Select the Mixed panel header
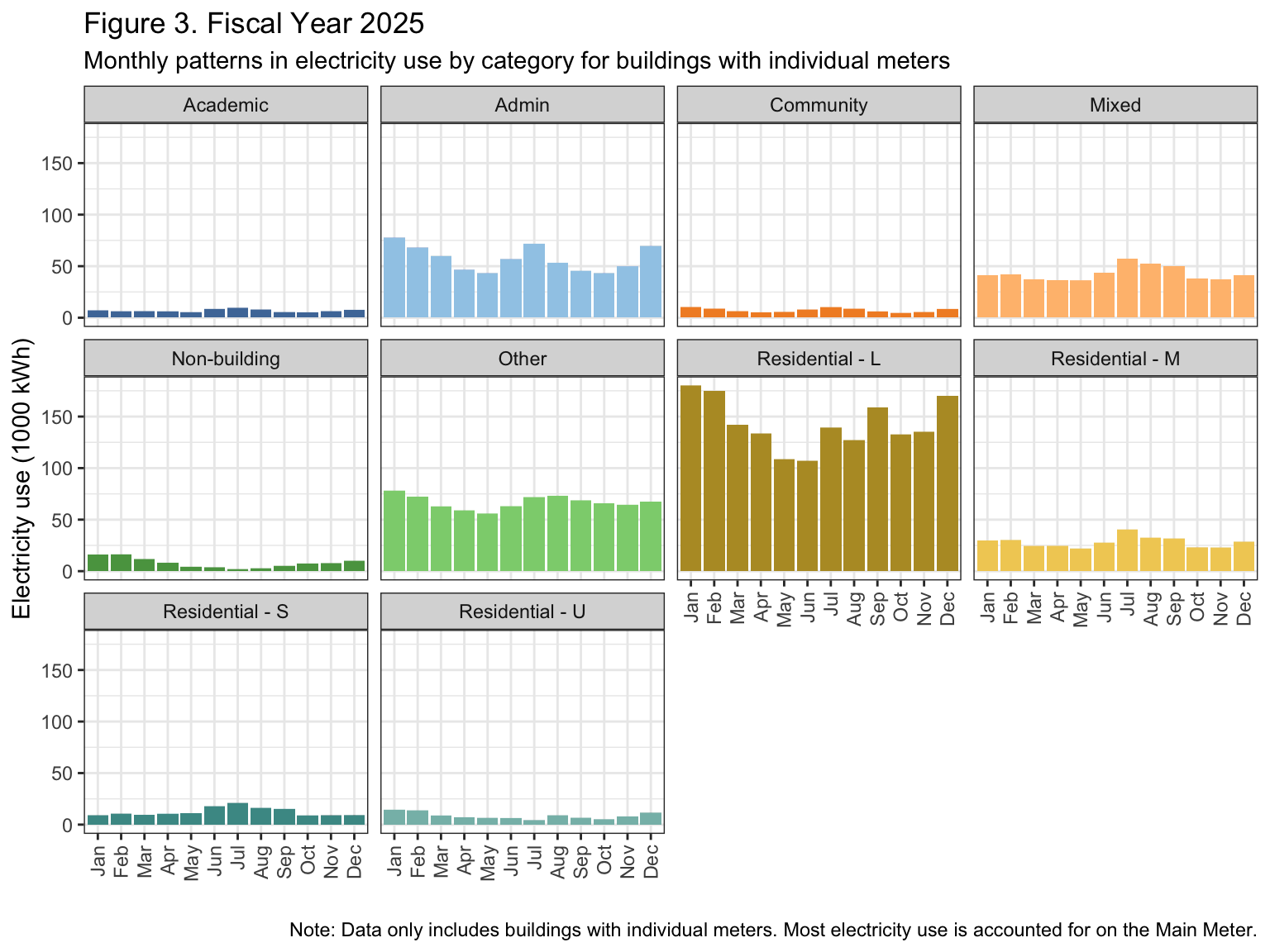 pos(1115,105)
